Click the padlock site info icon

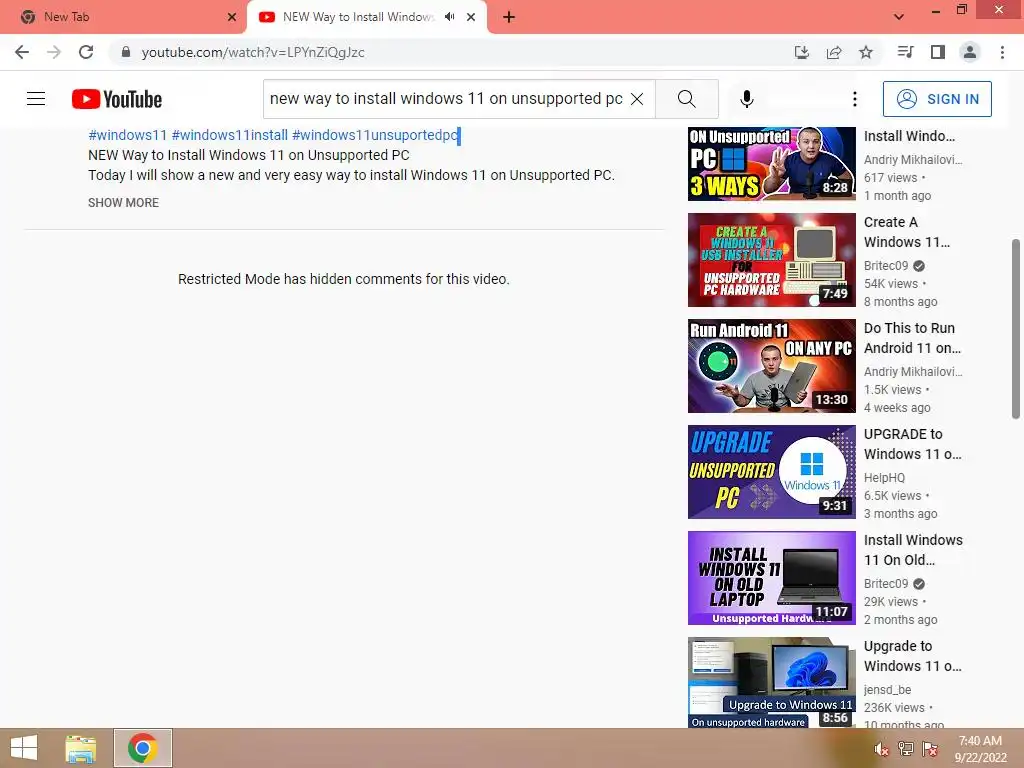click(x=126, y=52)
